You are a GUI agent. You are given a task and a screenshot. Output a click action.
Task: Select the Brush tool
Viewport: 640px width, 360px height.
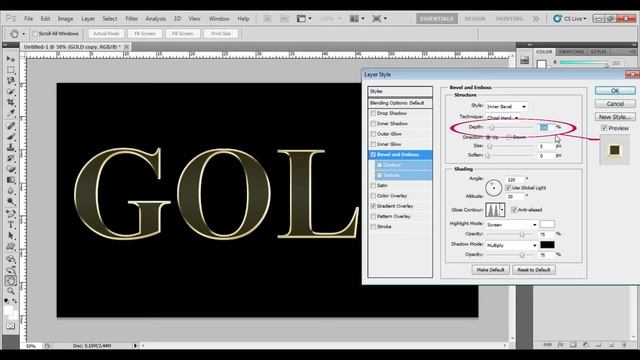11,137
